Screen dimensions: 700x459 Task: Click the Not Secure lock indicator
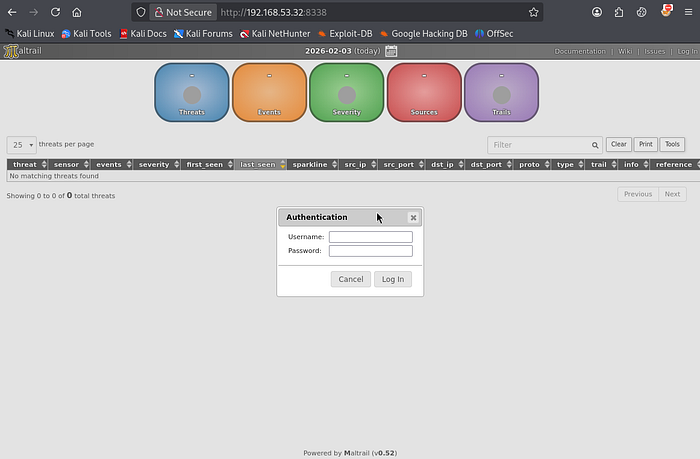tap(183, 12)
